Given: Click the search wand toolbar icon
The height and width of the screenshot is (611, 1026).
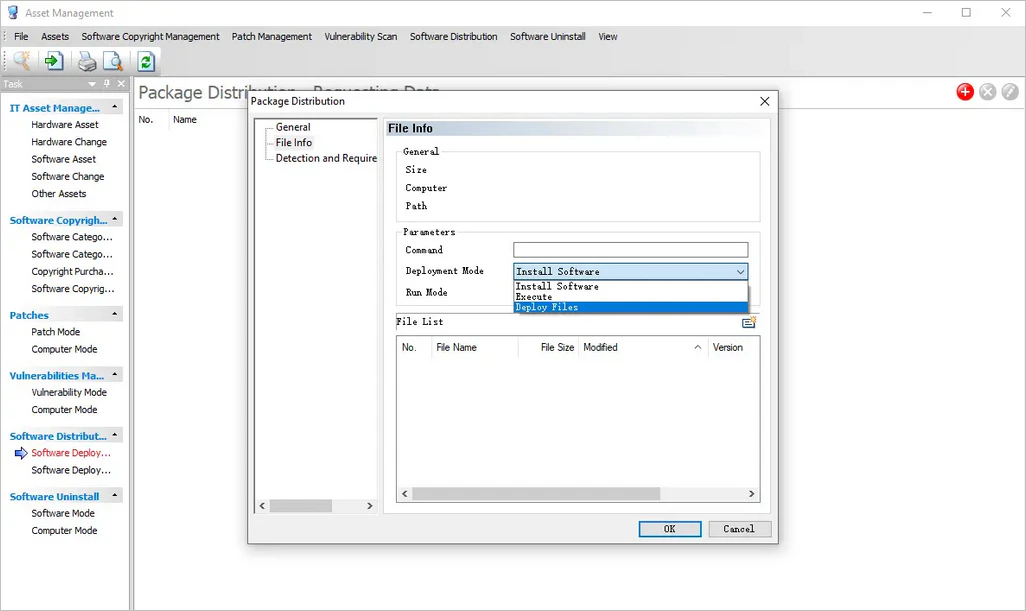Looking at the screenshot, I should pyautogui.click(x=22, y=61).
